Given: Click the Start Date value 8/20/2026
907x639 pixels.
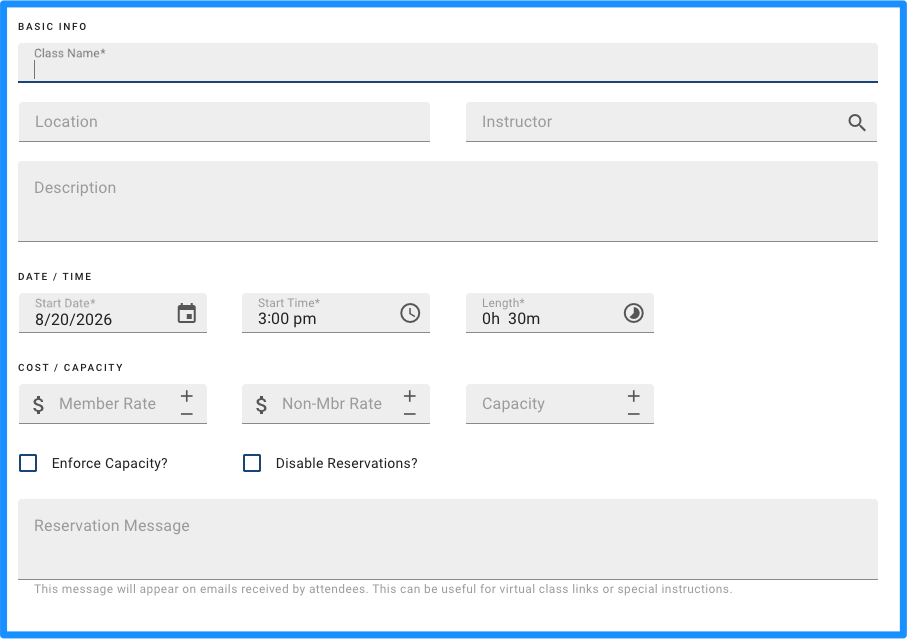Looking at the screenshot, I should [x=73, y=320].
